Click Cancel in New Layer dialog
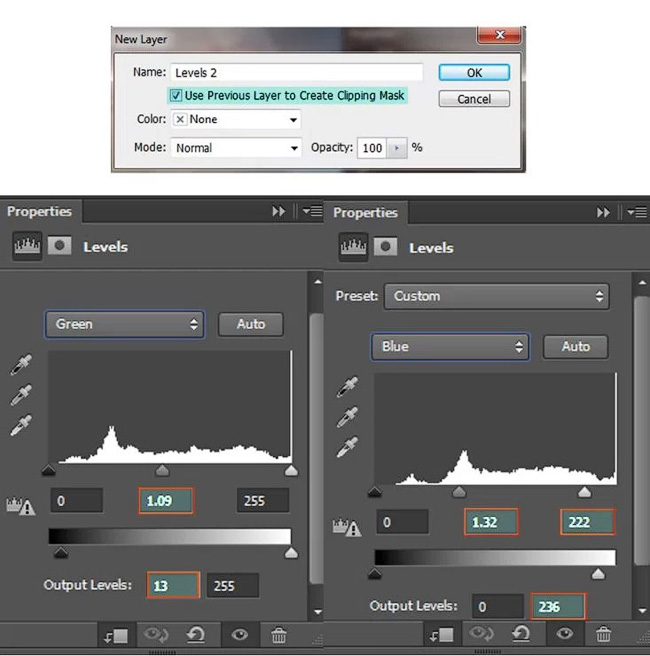The image size is (650, 656). pos(474,99)
